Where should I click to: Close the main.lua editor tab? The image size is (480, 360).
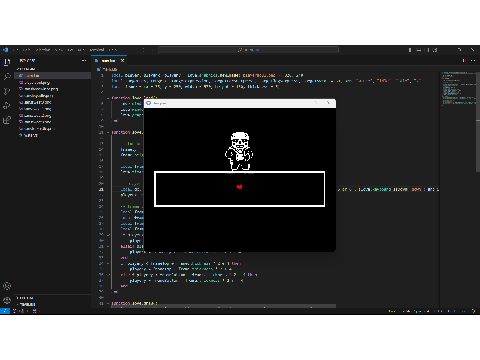(122, 60)
